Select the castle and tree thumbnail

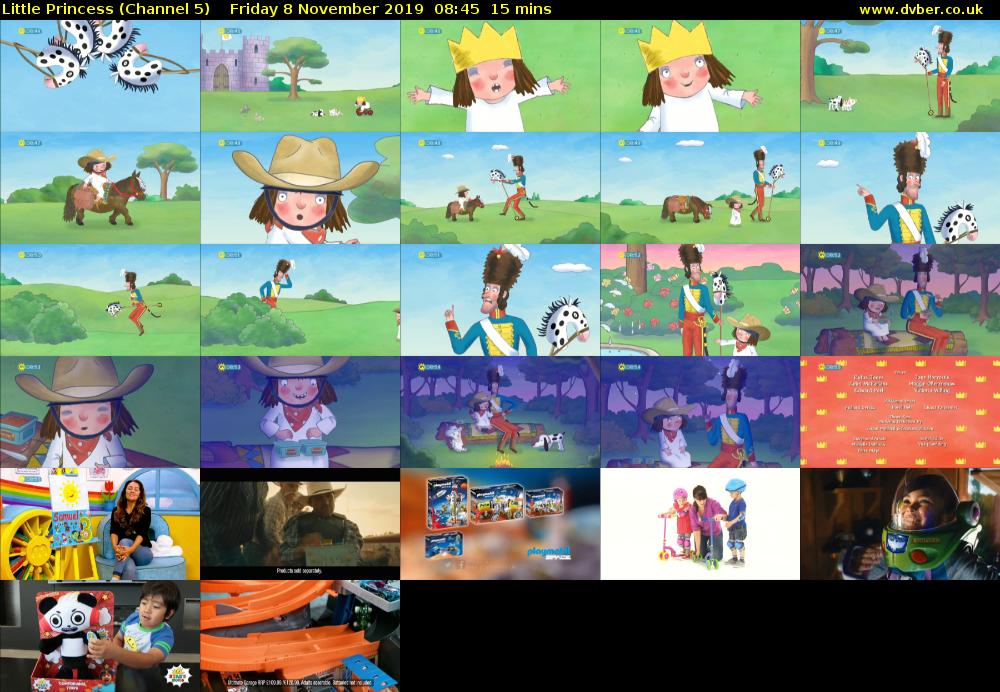tap(300, 76)
